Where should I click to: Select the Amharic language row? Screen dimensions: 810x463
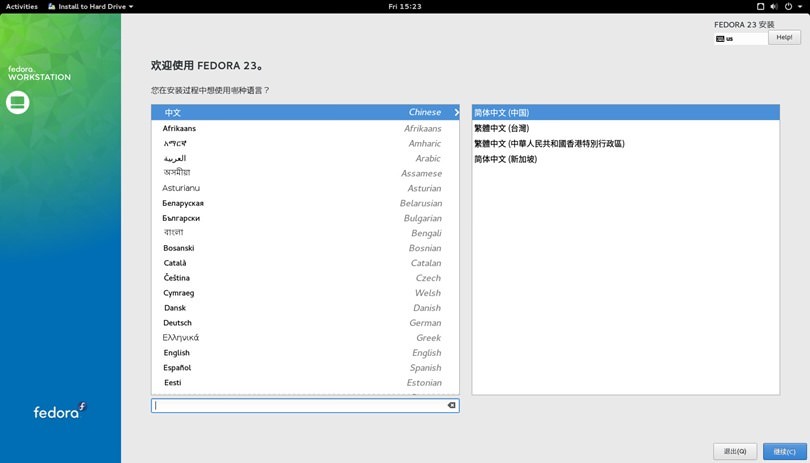point(305,143)
